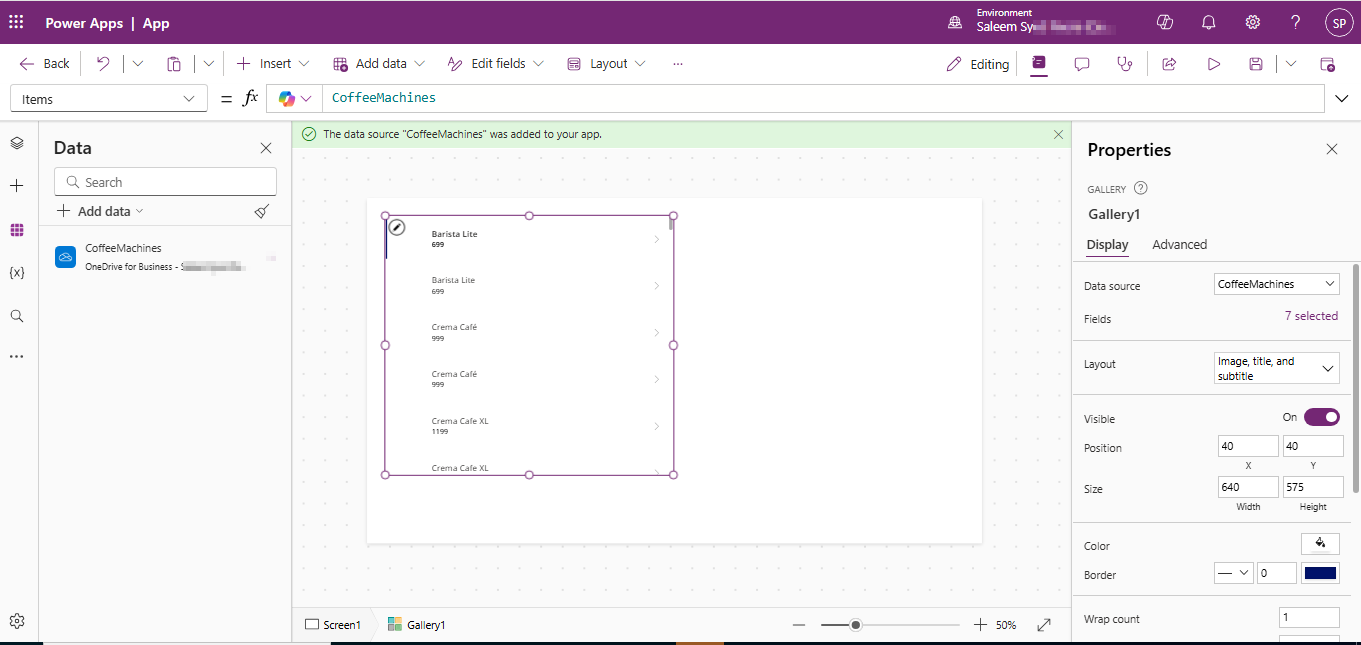The width and height of the screenshot is (1361, 645).
Task: Save the app with Save icon
Action: [x=1256, y=64]
